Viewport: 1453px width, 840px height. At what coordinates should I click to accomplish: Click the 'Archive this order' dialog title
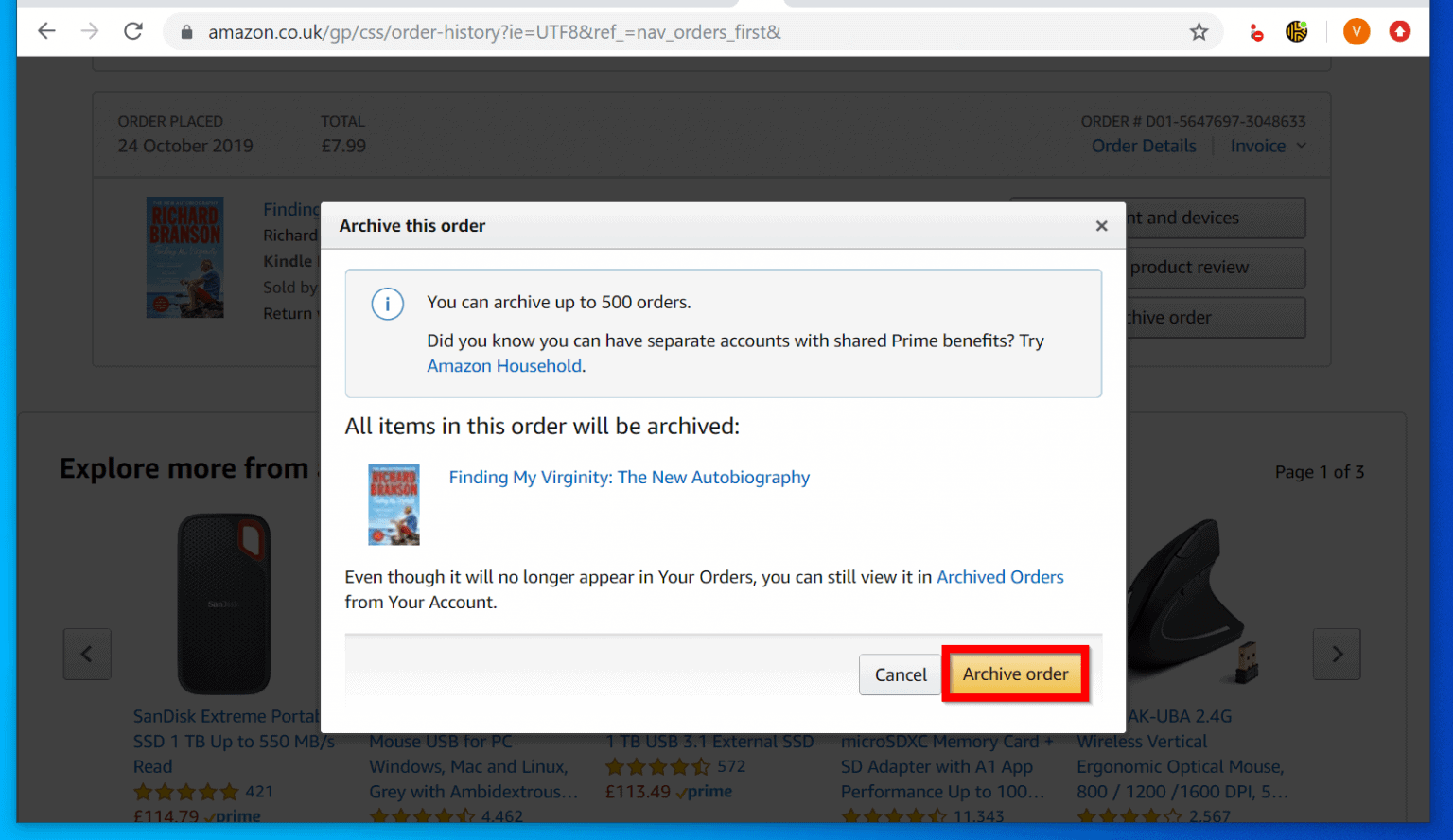(x=412, y=226)
